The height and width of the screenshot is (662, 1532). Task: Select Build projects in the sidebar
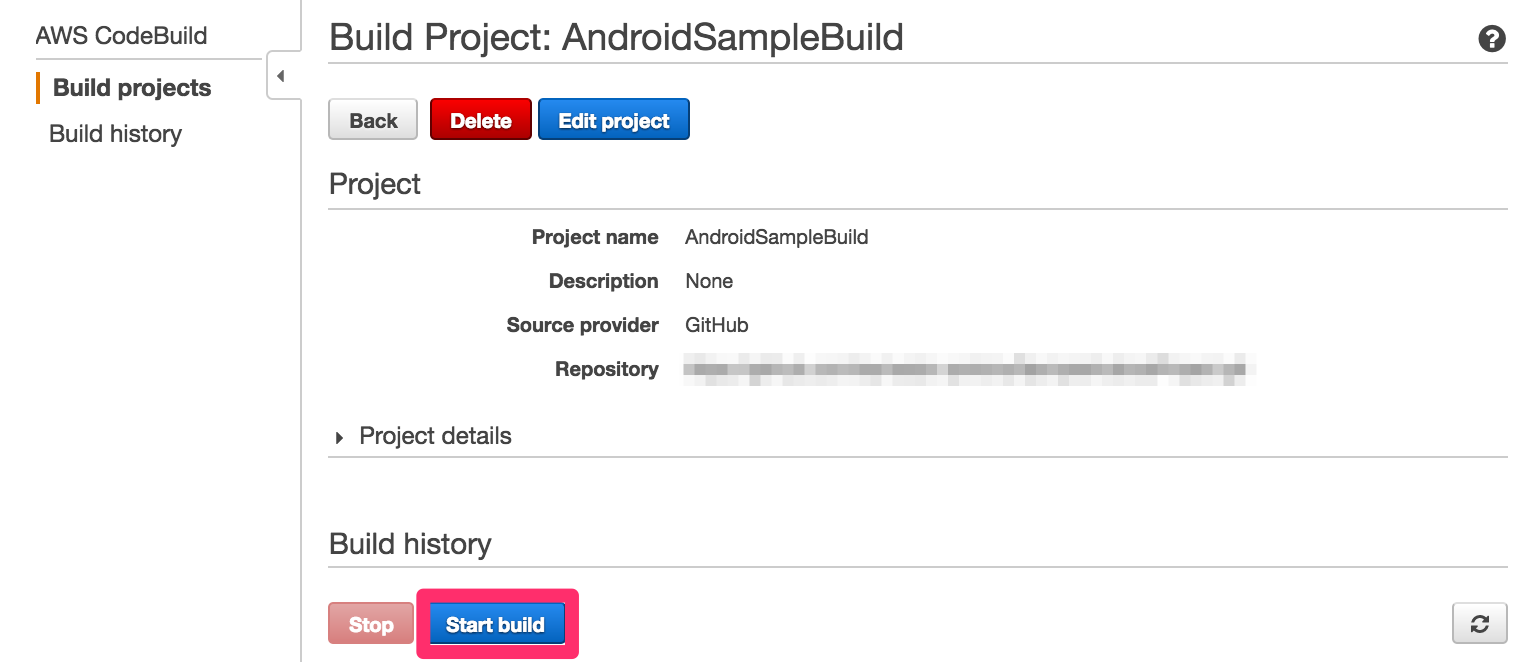[x=134, y=88]
